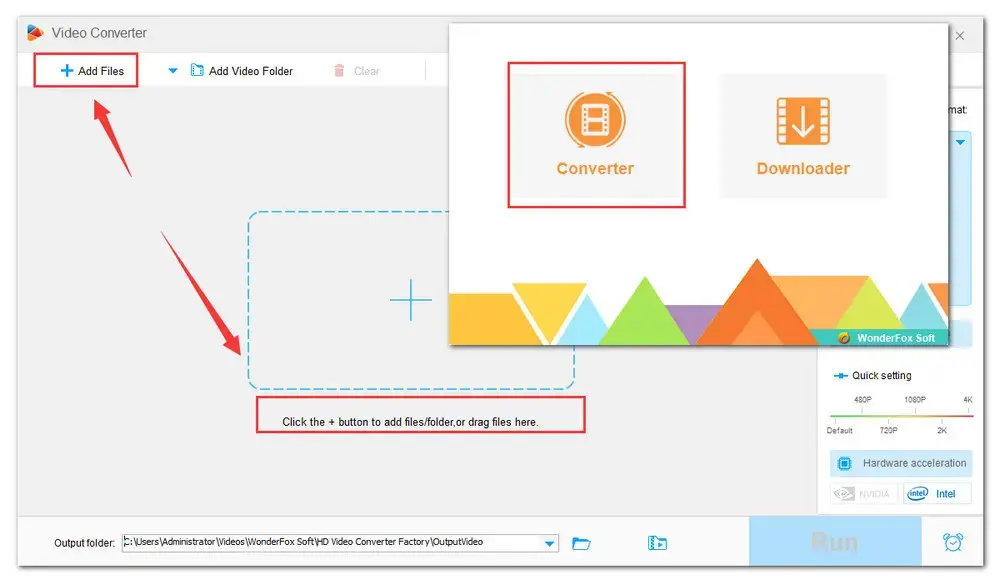The width and height of the screenshot is (1000, 580).
Task: Click Add Video Folder
Action: coord(242,71)
